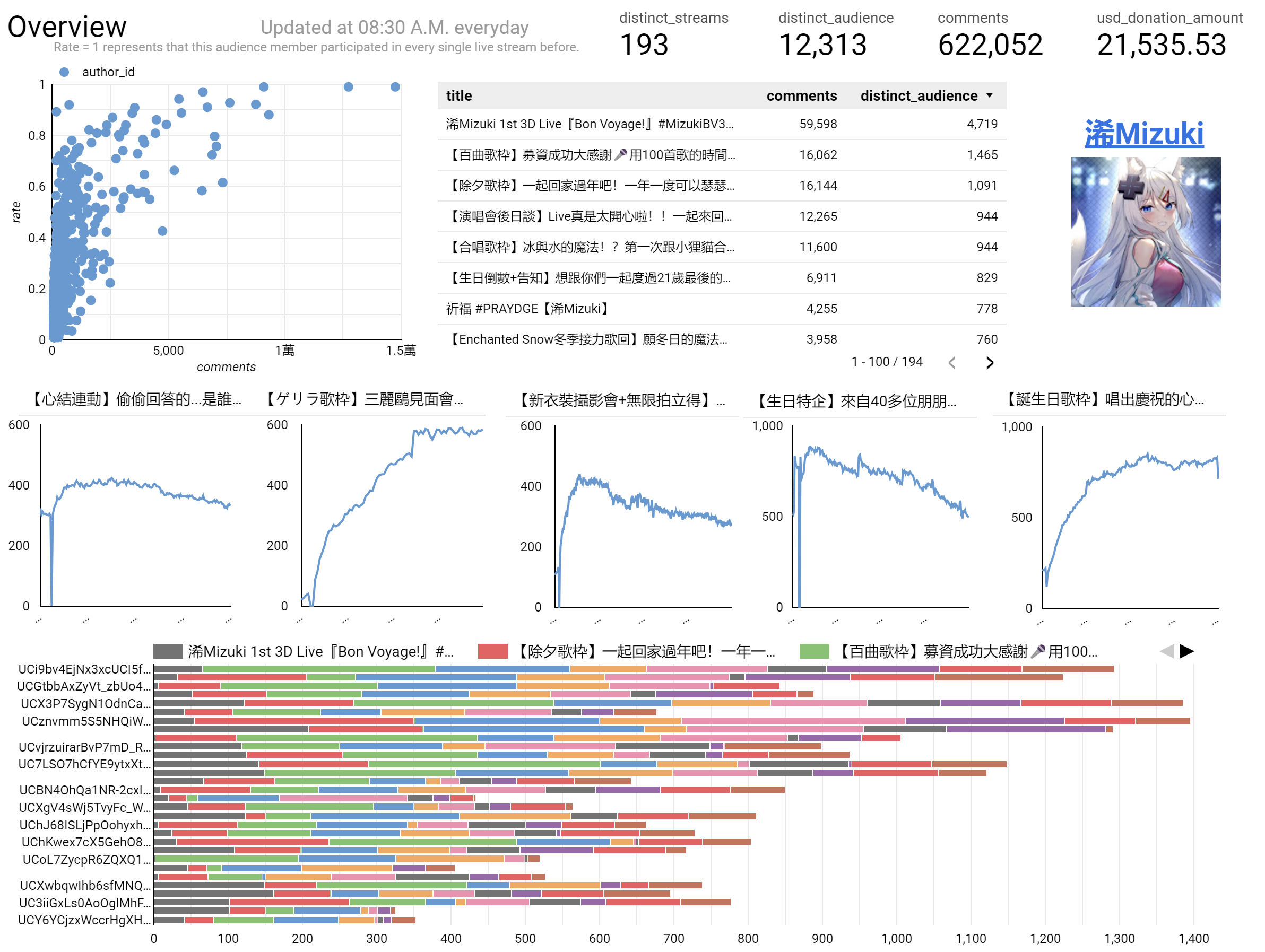This screenshot has height=952, width=1265.
Task: Sort table by comments column header
Action: click(801, 95)
